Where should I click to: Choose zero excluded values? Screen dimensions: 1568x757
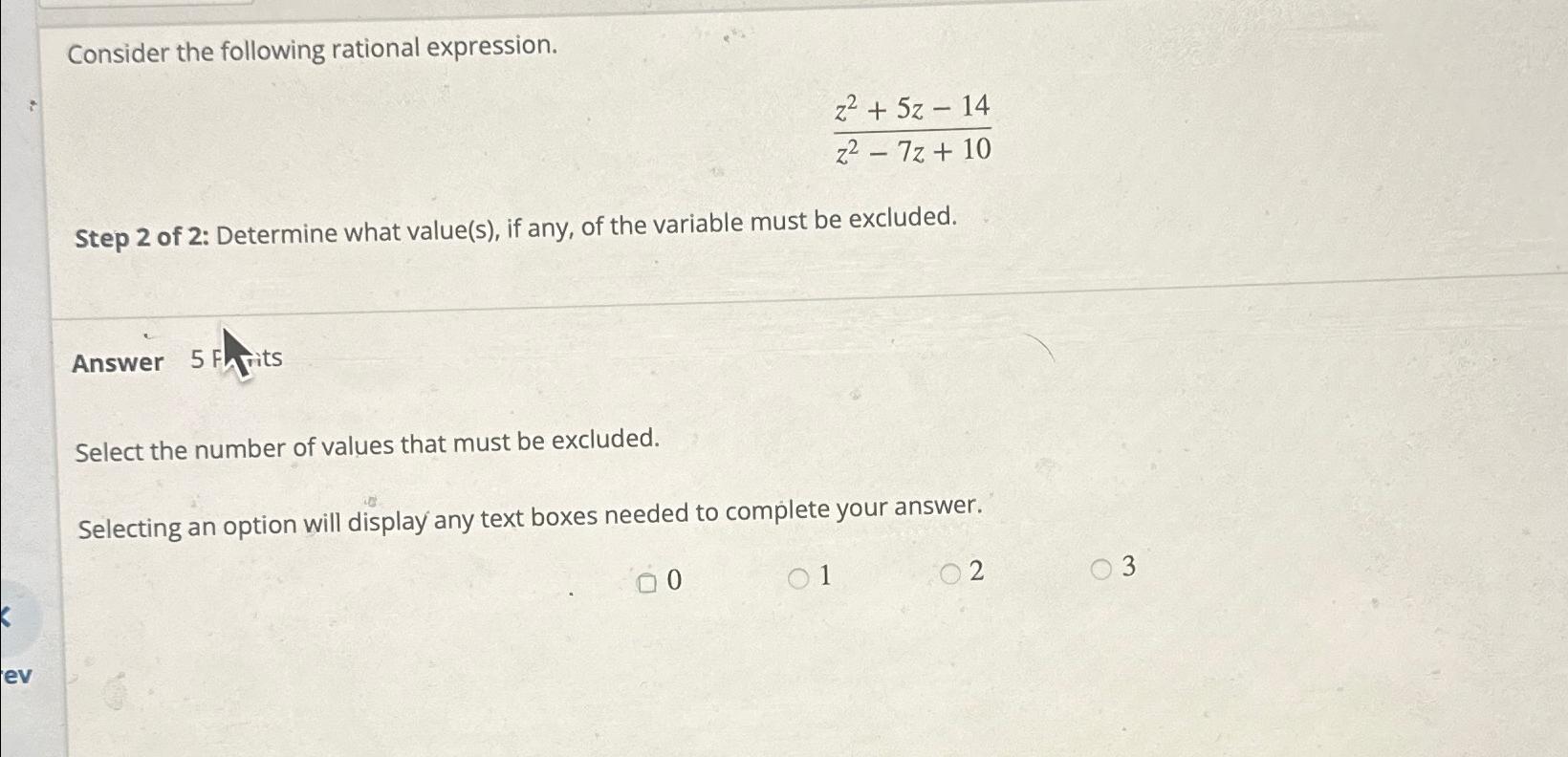[649, 581]
